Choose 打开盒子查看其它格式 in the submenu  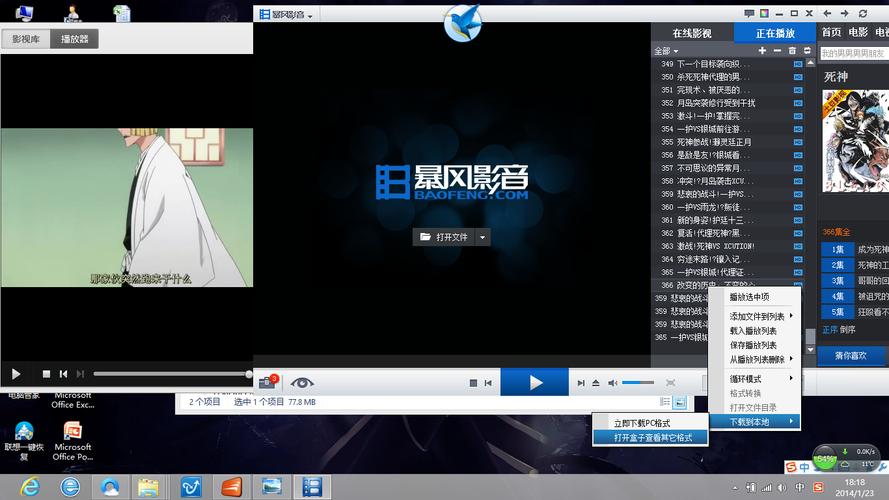coord(651,438)
